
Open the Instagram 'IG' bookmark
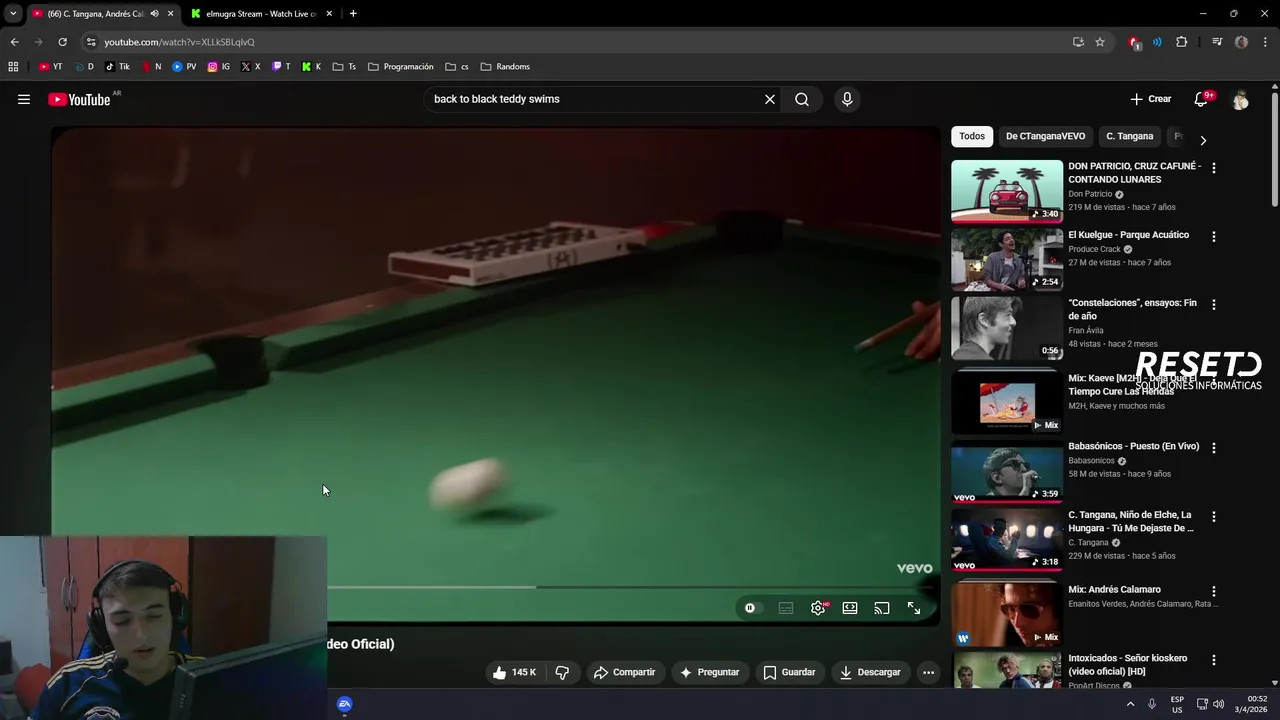[x=219, y=67]
